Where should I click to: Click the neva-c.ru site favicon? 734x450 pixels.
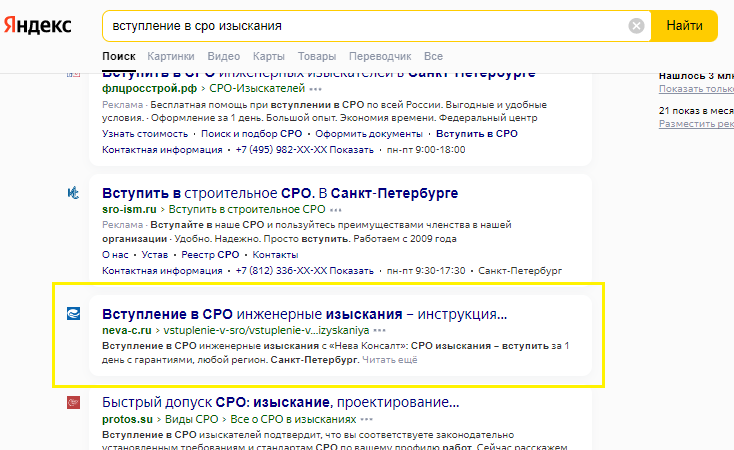point(73,313)
